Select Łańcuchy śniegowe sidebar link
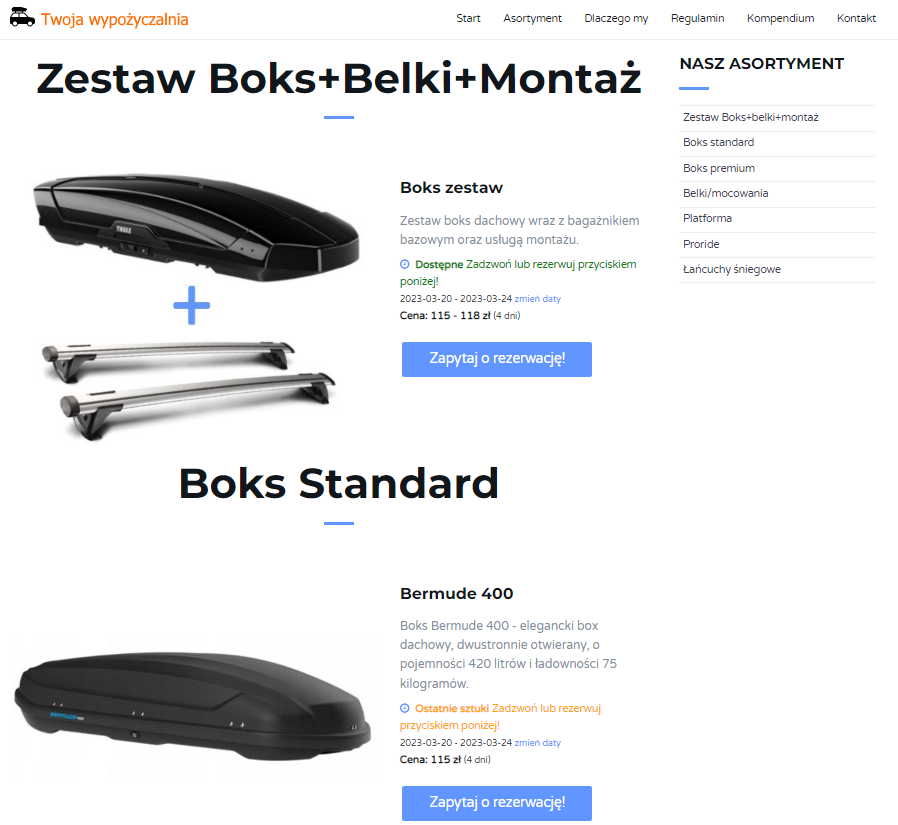 (732, 269)
